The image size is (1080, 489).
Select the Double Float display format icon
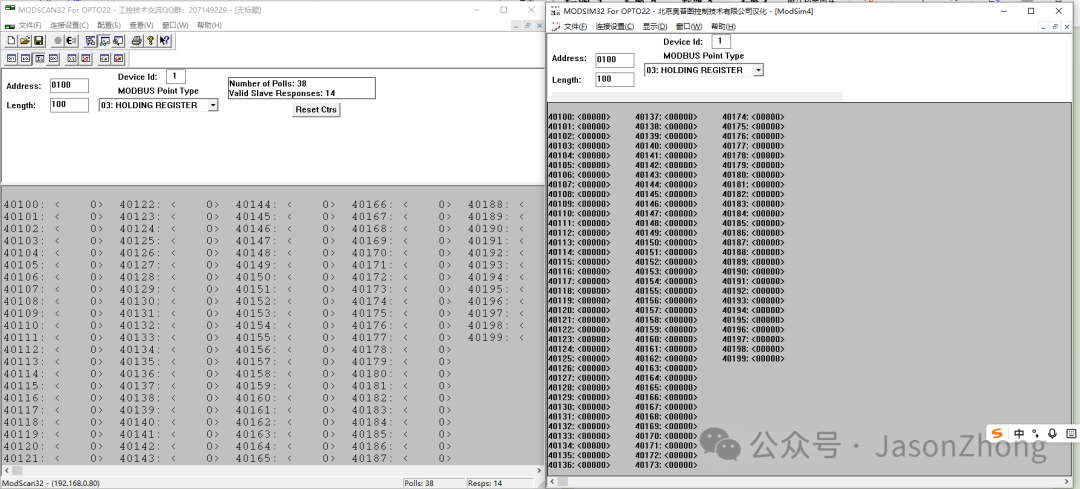[104, 59]
